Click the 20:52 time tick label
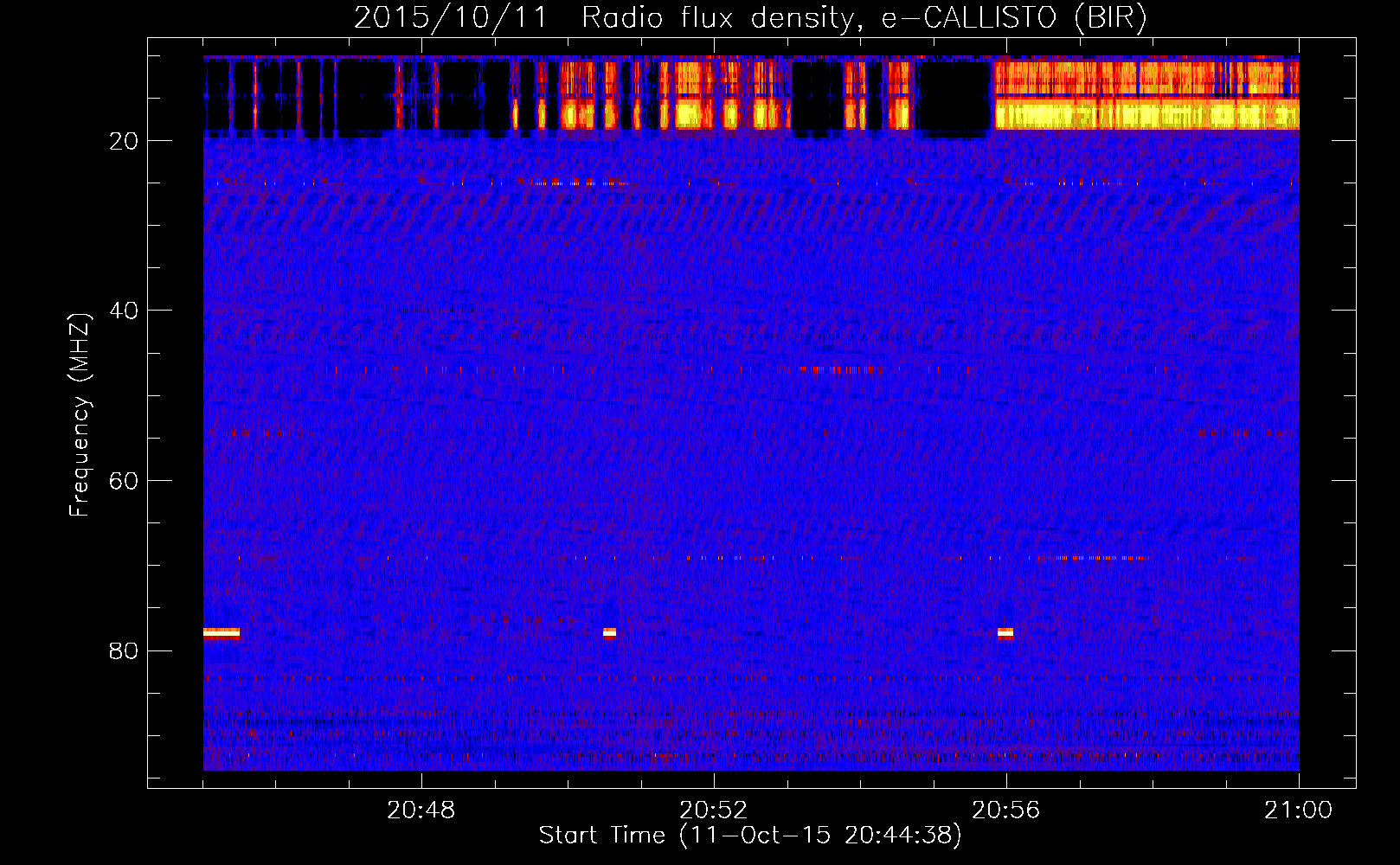 [x=714, y=811]
